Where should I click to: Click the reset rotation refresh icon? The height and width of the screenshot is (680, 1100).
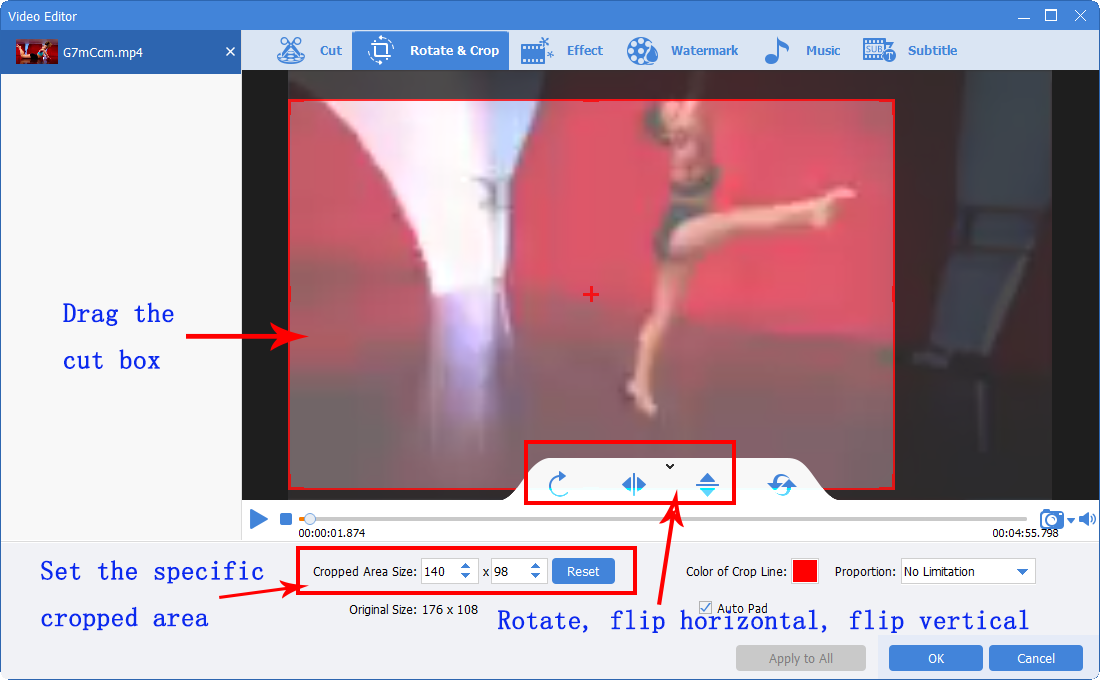[x=781, y=485]
